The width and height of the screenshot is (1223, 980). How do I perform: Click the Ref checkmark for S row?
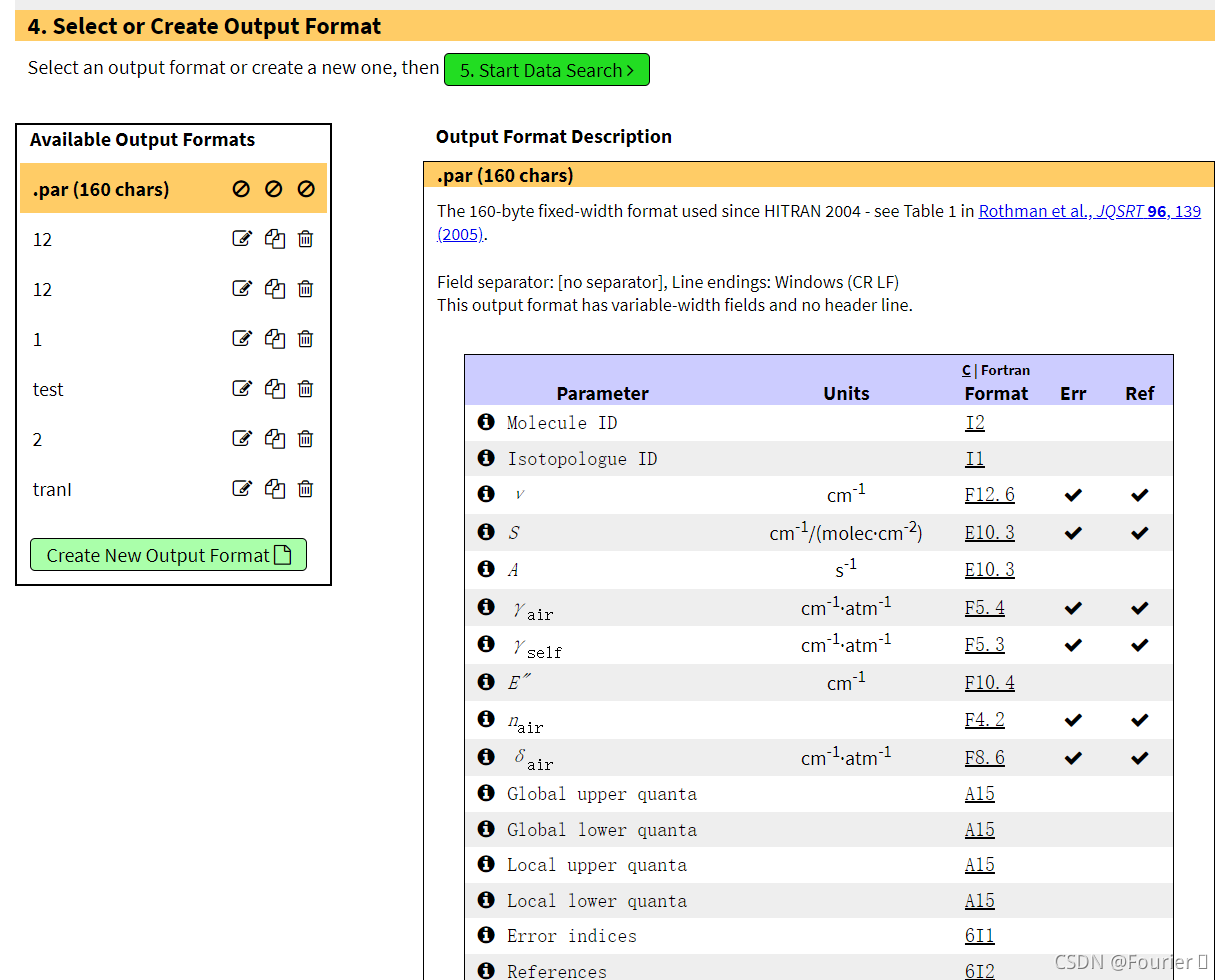pos(1139,533)
